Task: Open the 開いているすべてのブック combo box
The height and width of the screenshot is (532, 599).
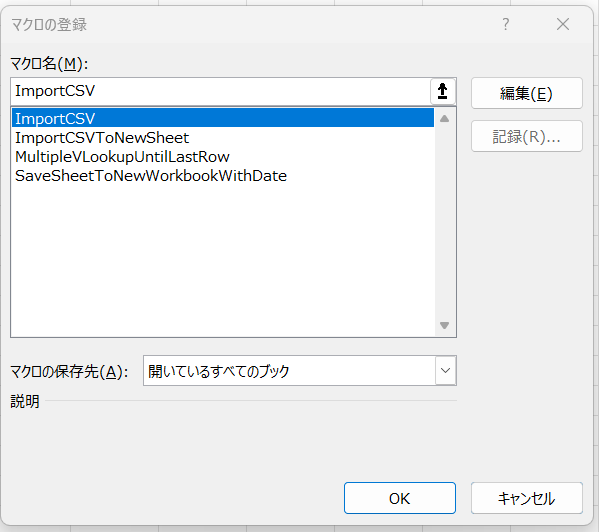Action: point(300,370)
